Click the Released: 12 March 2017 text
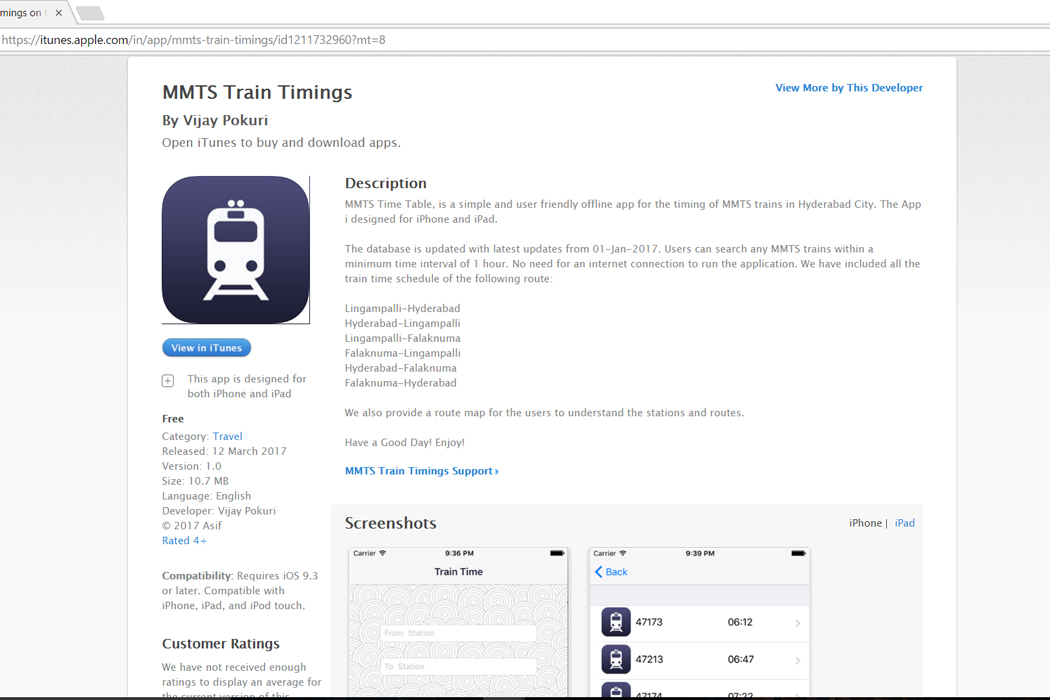The image size is (1050, 700). pos(224,451)
